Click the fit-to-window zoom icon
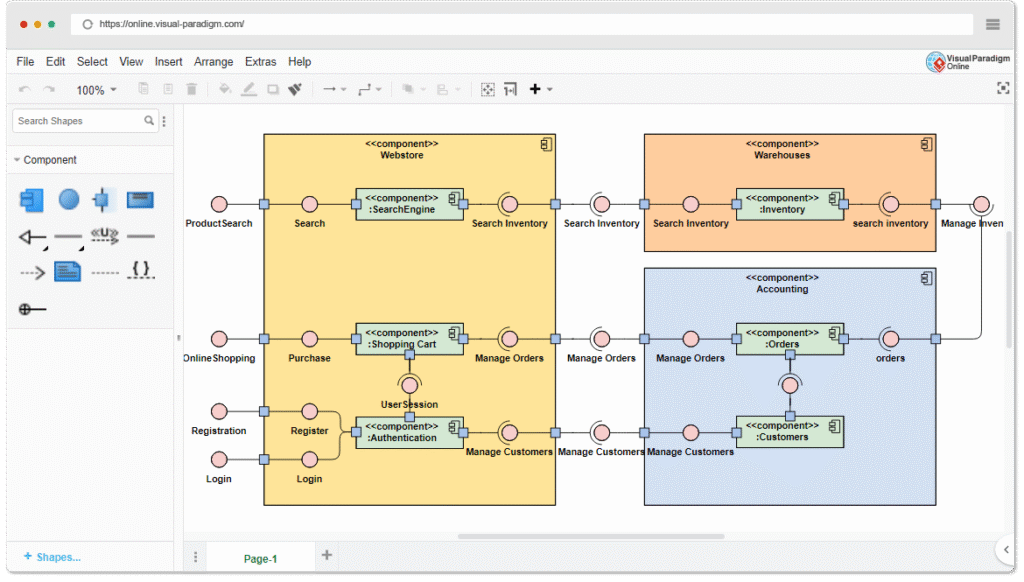Image resolution: width=1024 pixels, height=582 pixels. (487, 89)
